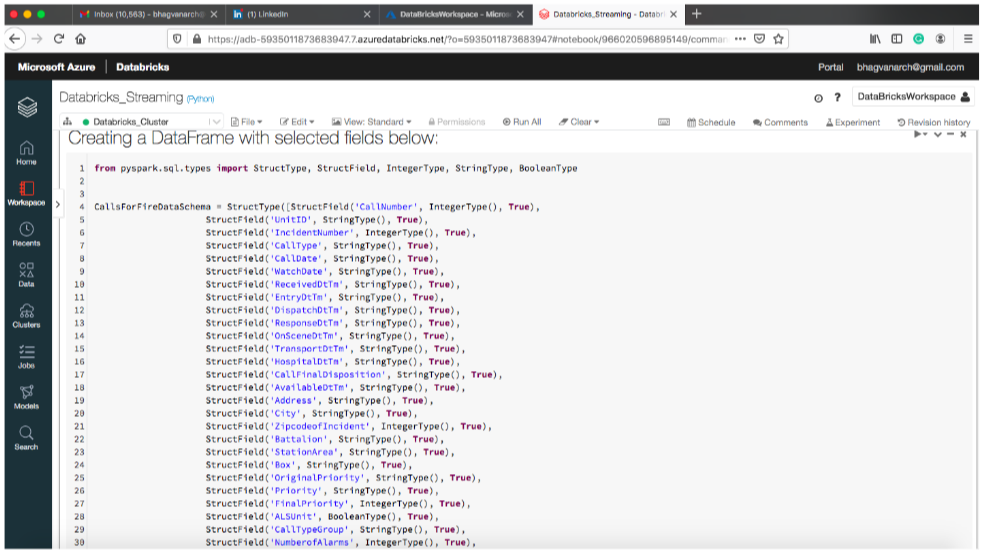The height and width of the screenshot is (552, 982).
Task: Open the cell options chevron
Action: pyautogui.click(x=938, y=134)
